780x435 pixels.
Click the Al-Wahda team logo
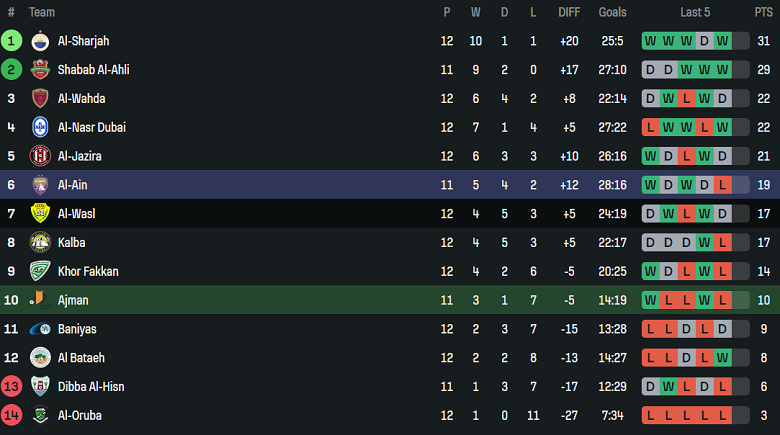[x=40, y=99]
